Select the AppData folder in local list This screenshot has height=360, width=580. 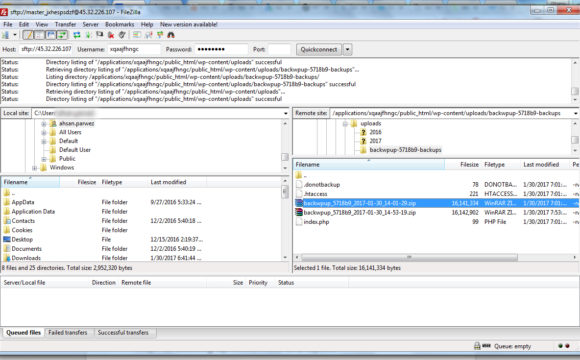23,202
